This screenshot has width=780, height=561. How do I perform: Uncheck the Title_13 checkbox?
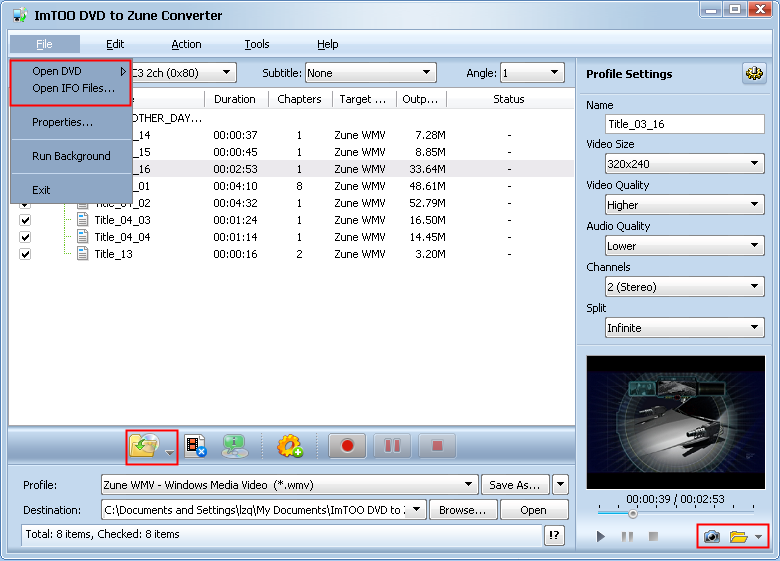25,254
